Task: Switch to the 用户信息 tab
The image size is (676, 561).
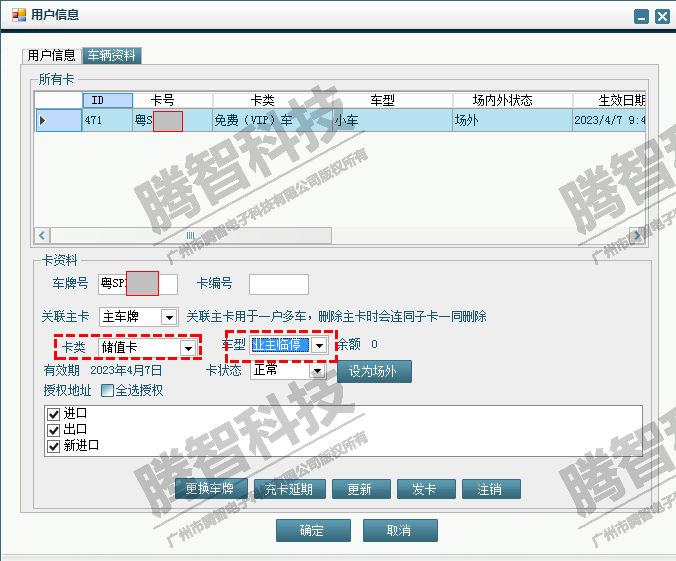Action: pyautogui.click(x=51, y=55)
